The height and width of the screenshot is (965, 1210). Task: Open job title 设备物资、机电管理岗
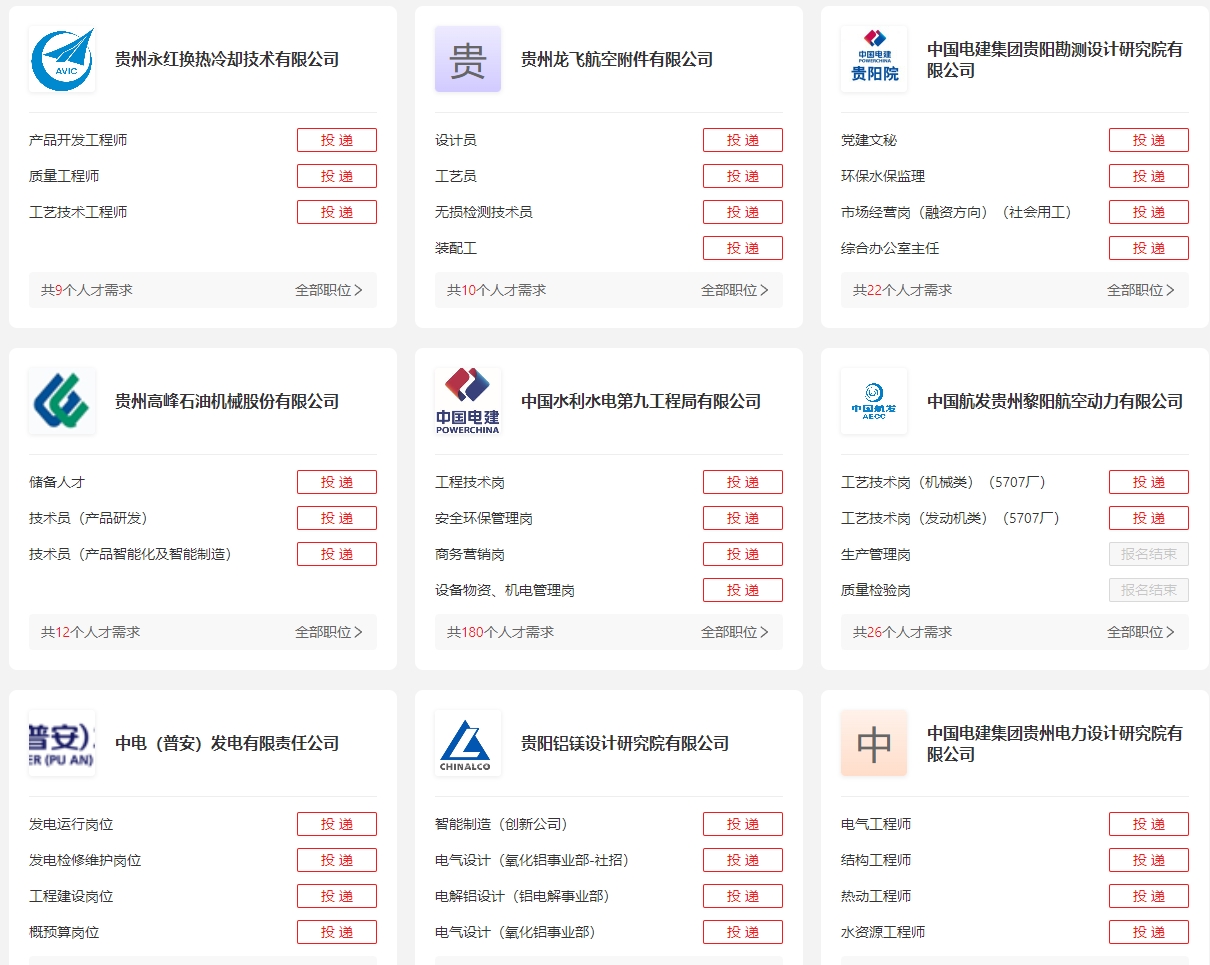tap(505, 590)
